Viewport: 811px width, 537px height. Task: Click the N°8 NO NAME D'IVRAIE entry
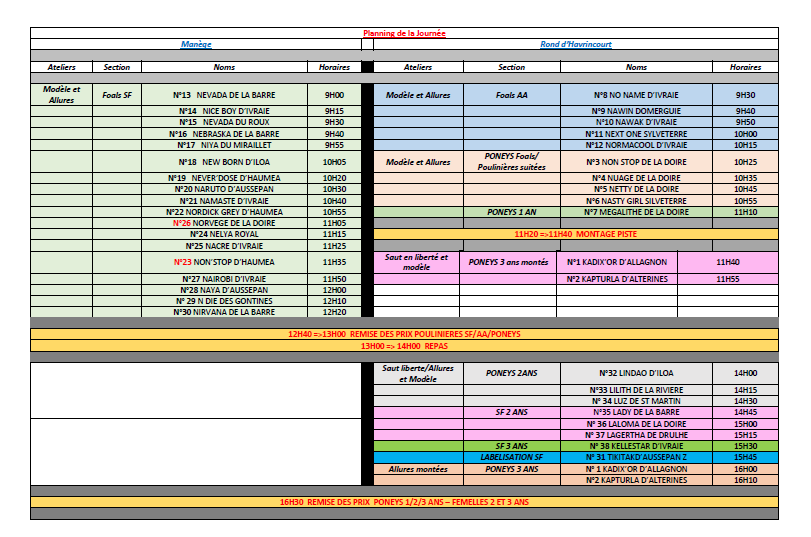click(636, 95)
